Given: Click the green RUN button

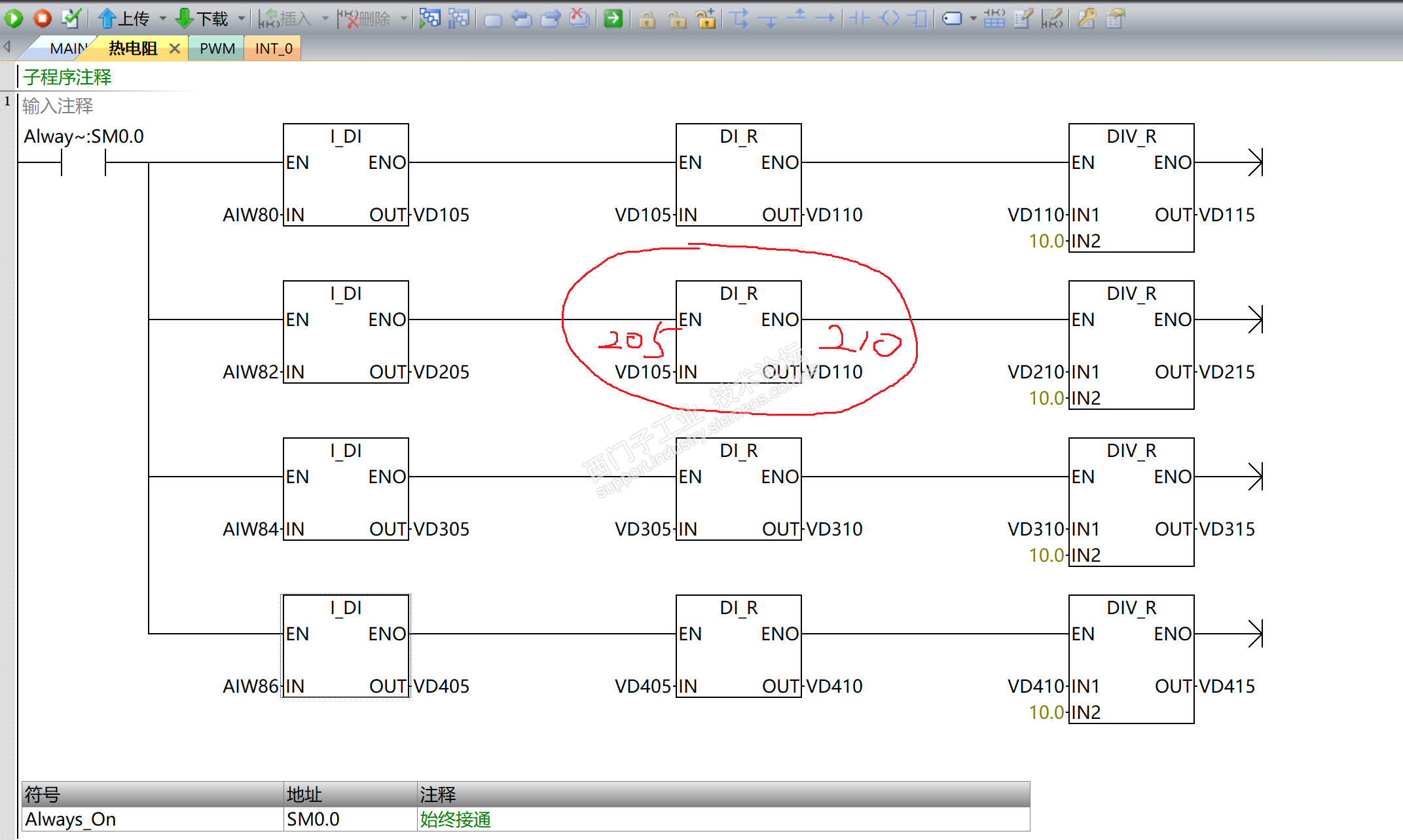Looking at the screenshot, I should coord(14,18).
